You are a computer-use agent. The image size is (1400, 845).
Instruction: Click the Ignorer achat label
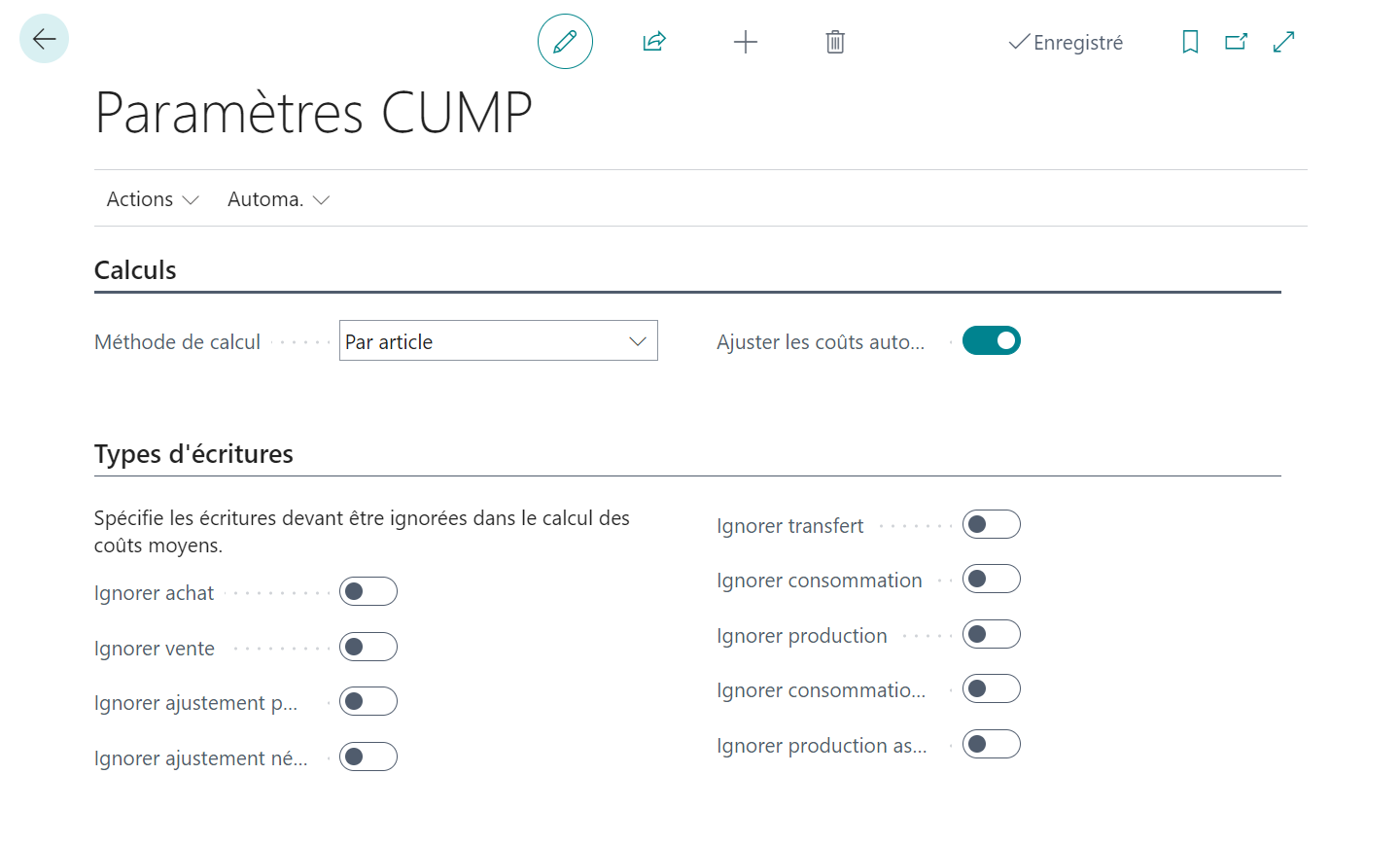154,593
